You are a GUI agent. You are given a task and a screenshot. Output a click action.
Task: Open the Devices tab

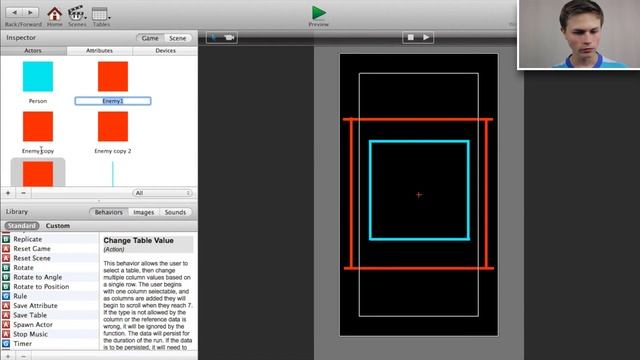click(165, 51)
